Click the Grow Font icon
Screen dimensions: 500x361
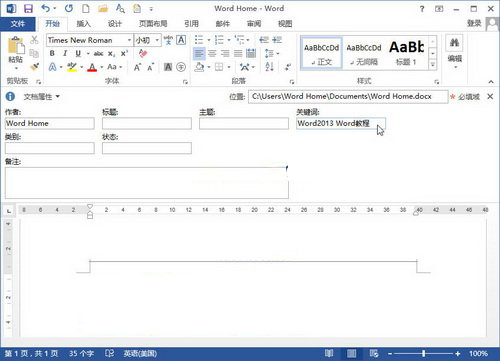137,67
